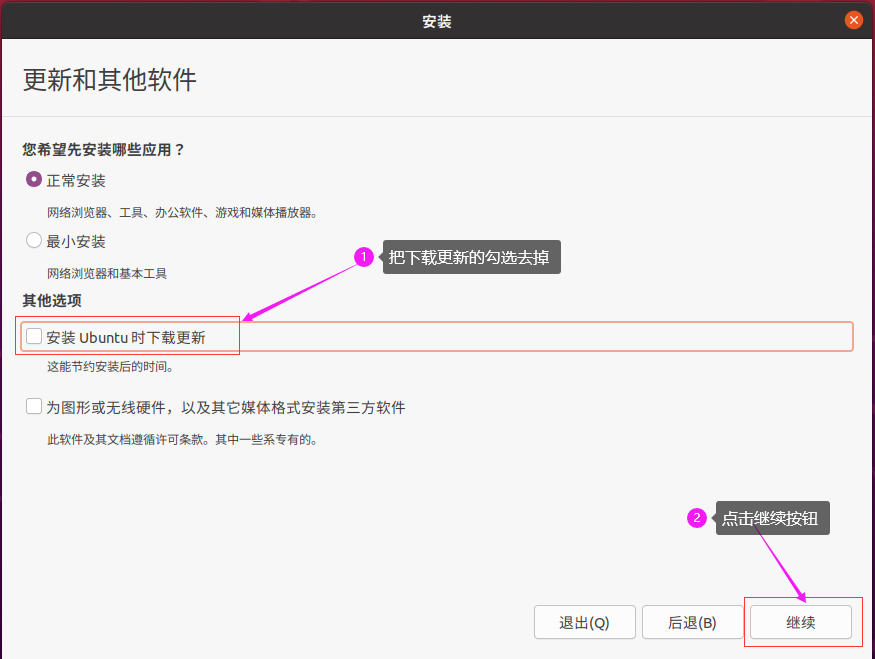Click the 继续 button to proceed
875x659 pixels.
[800, 622]
